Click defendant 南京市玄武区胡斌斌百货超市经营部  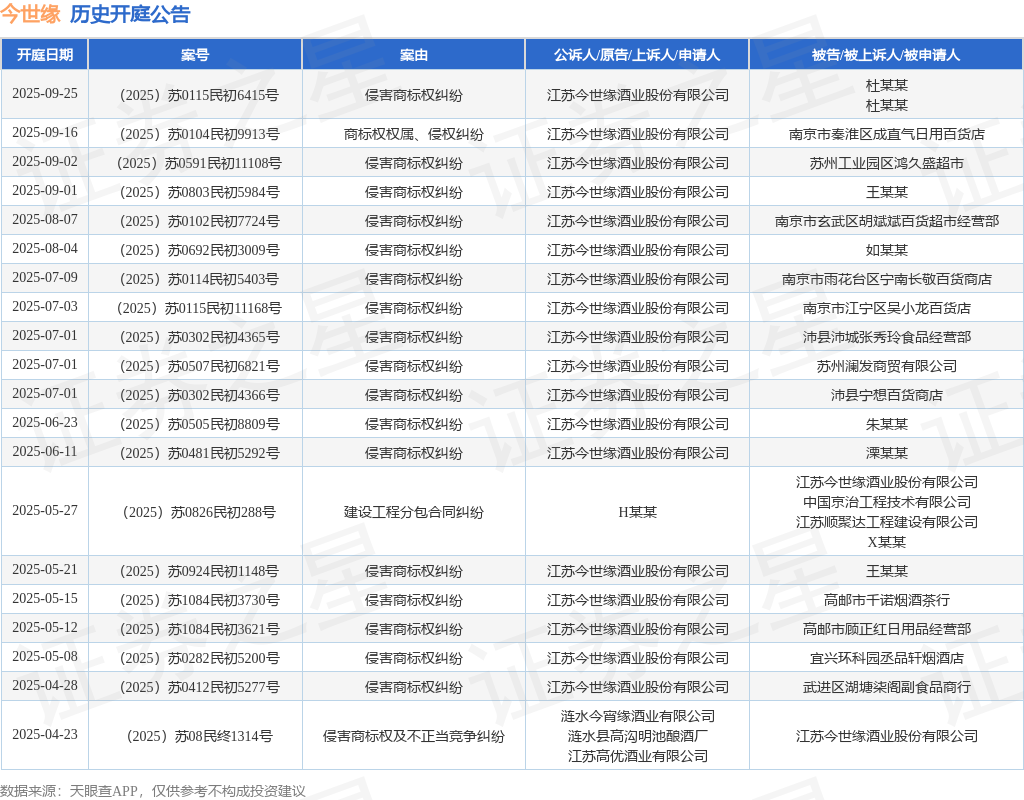[886, 221]
